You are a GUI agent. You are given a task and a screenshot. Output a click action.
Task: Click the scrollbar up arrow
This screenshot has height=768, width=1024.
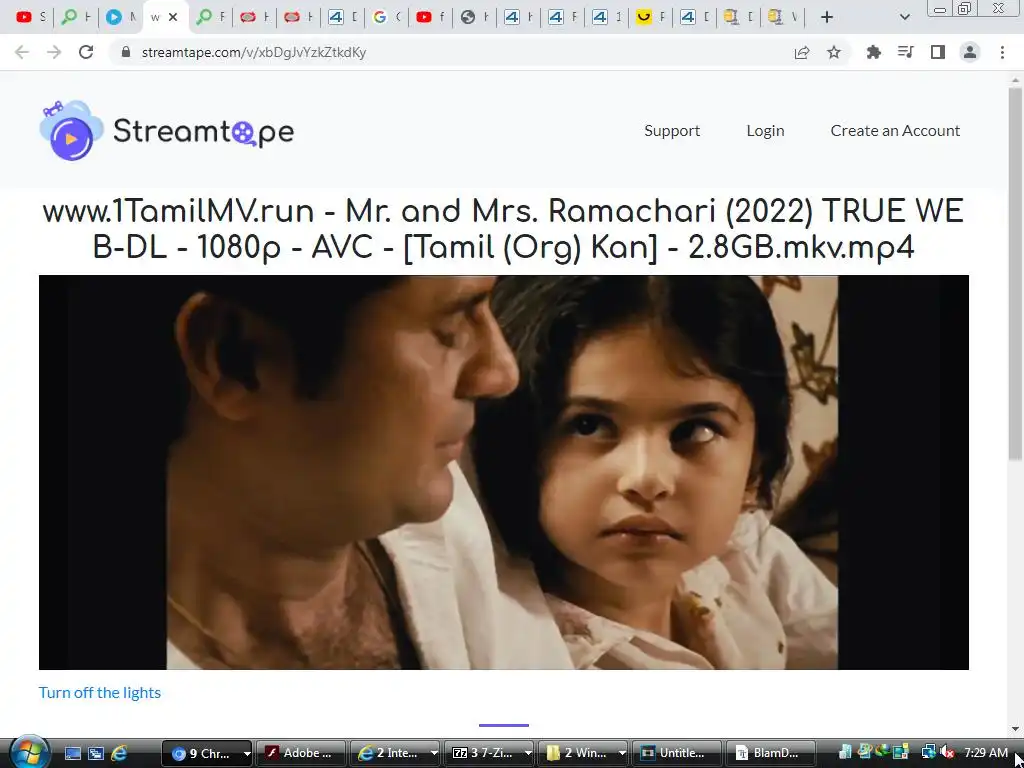1015,79
